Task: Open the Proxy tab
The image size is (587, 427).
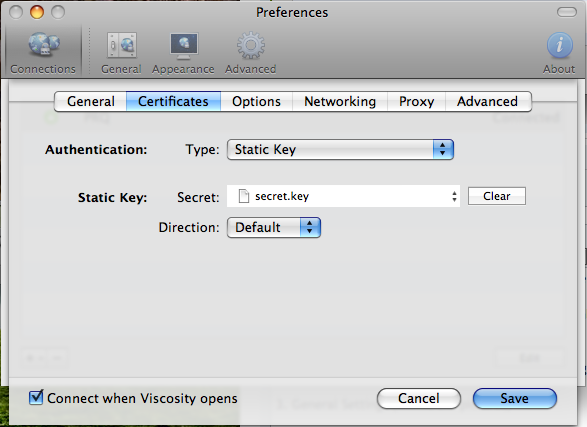Action: click(x=416, y=101)
